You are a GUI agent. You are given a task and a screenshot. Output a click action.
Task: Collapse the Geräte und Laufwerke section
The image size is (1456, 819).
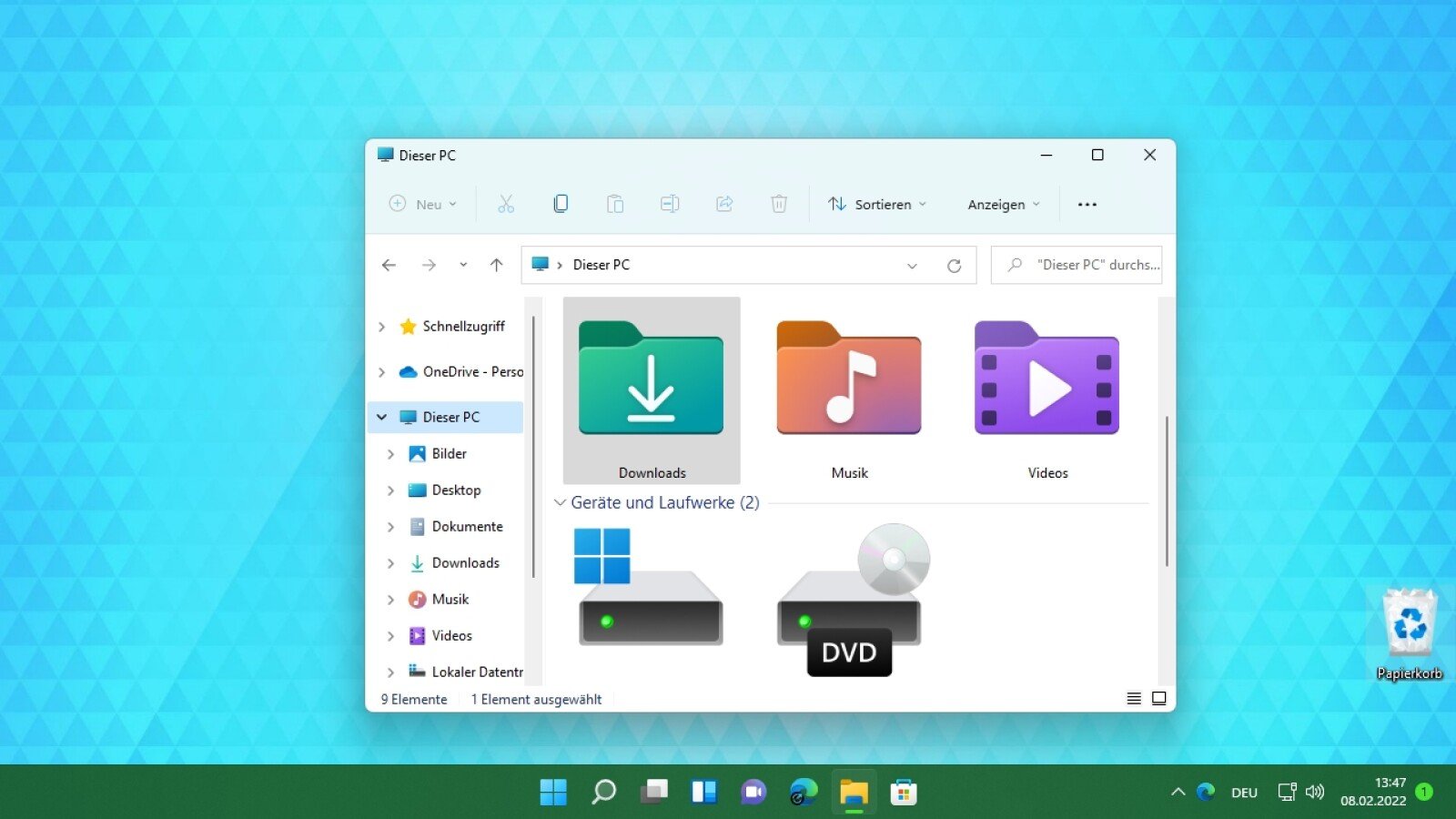coord(560,502)
